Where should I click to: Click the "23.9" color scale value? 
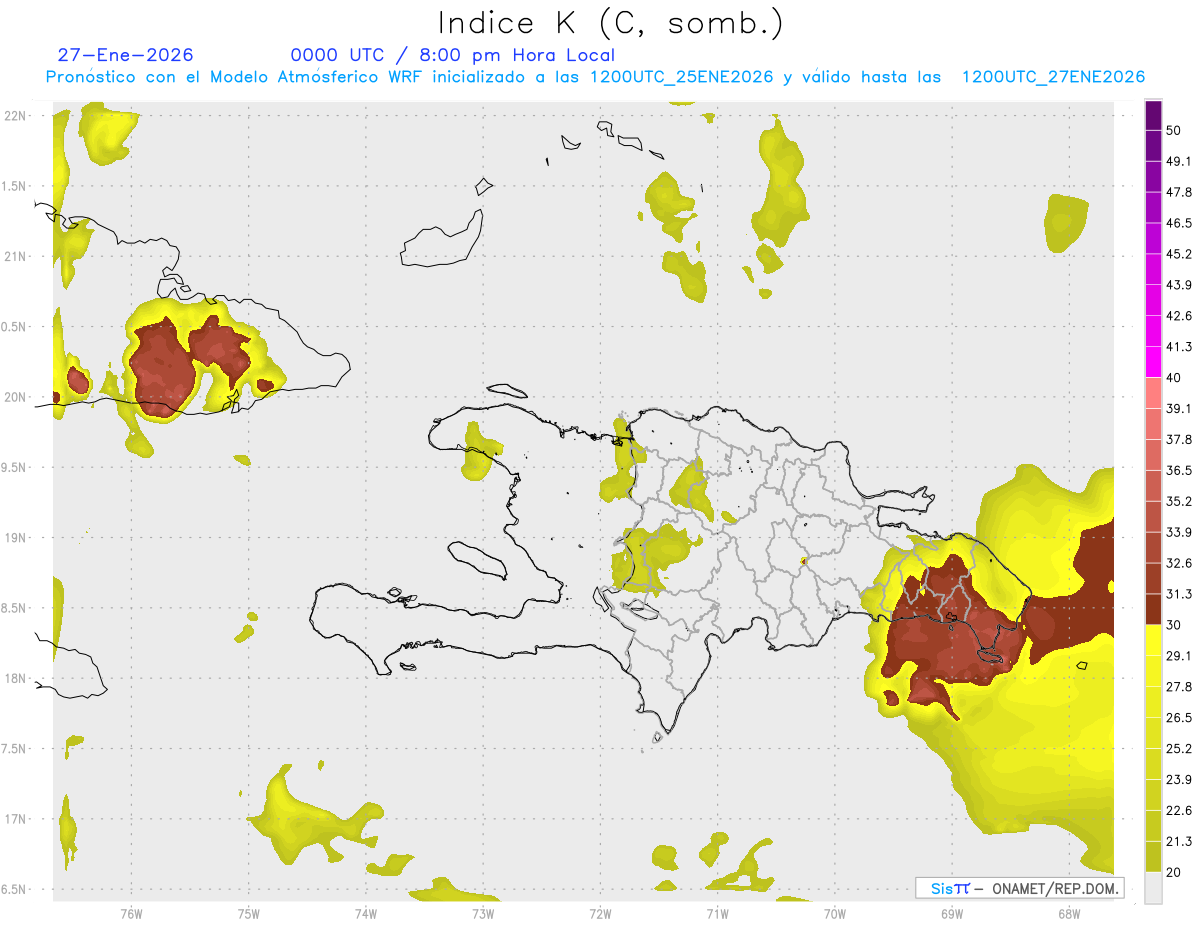pyautogui.click(x=1179, y=780)
